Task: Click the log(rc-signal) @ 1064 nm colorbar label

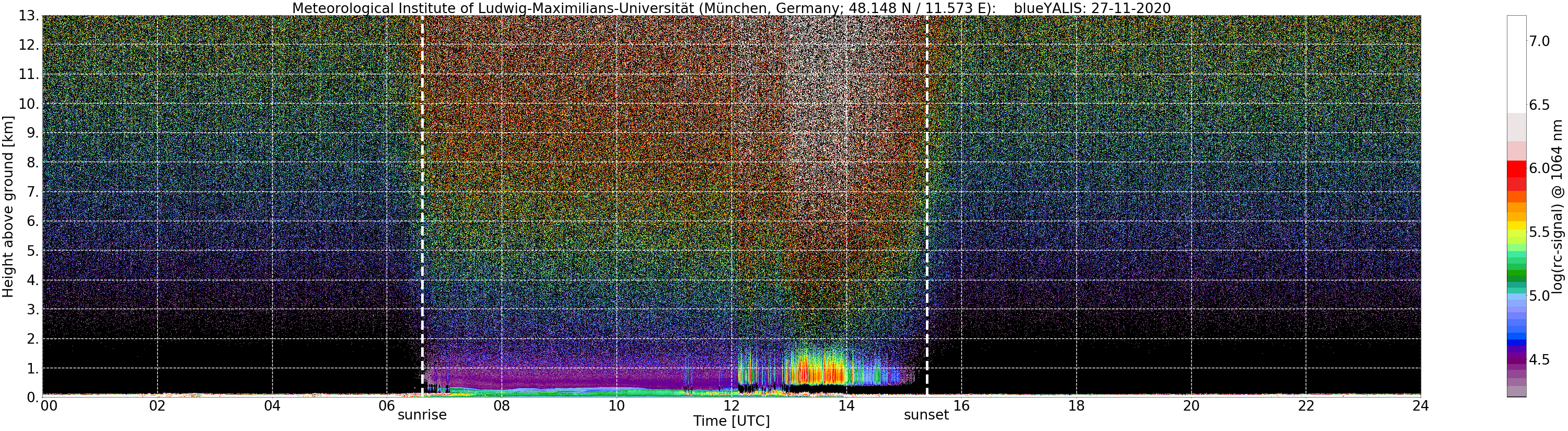Action: coord(1557,206)
